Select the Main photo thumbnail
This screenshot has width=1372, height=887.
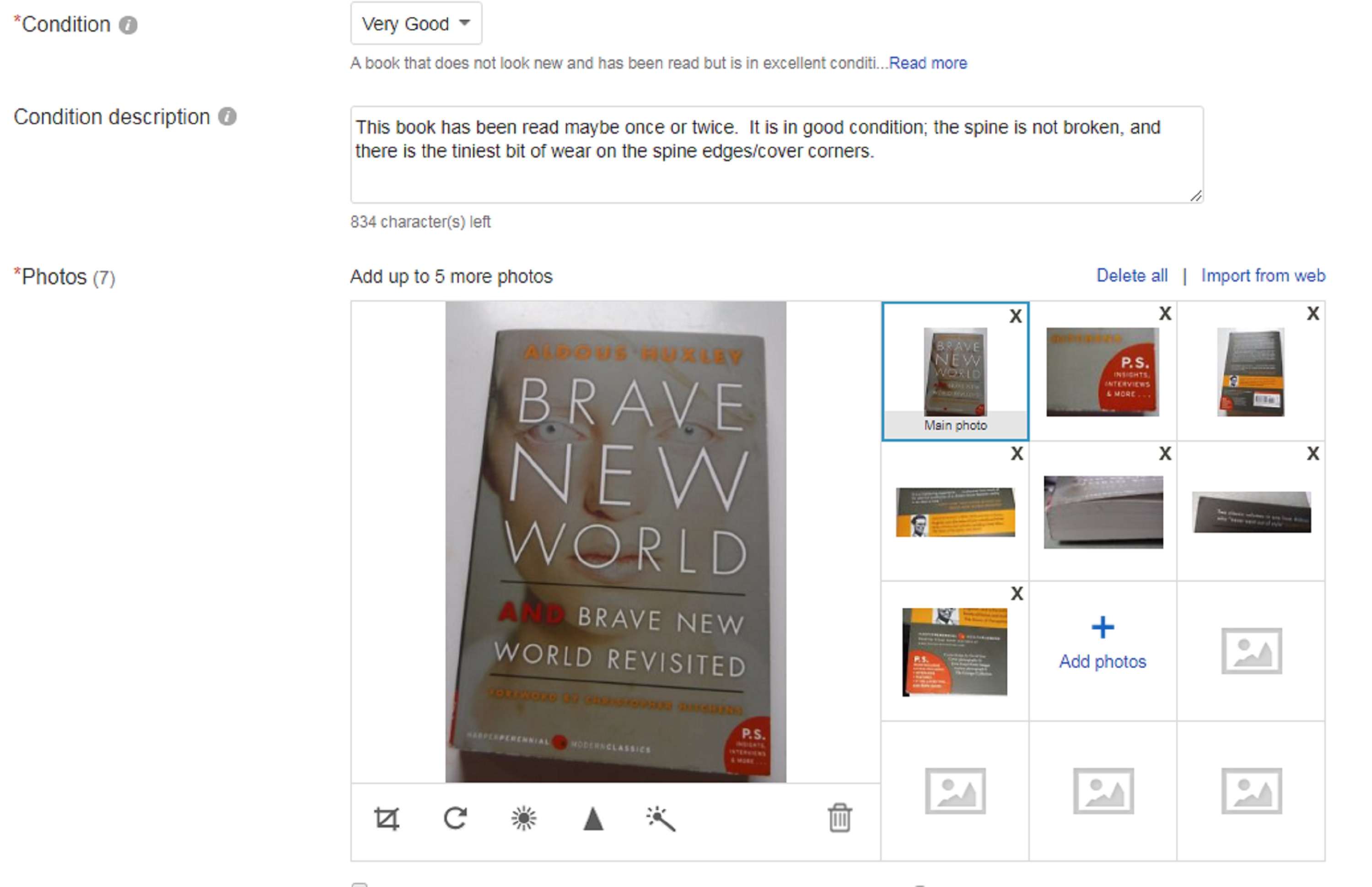955,372
